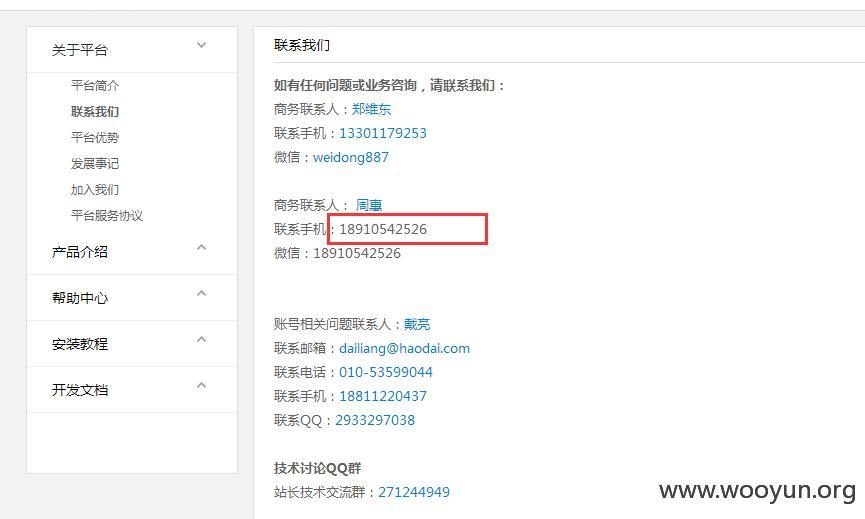The image size is (865, 519).
Task: Open 平台服务协议 sidebar entry
Action: [x=107, y=215]
